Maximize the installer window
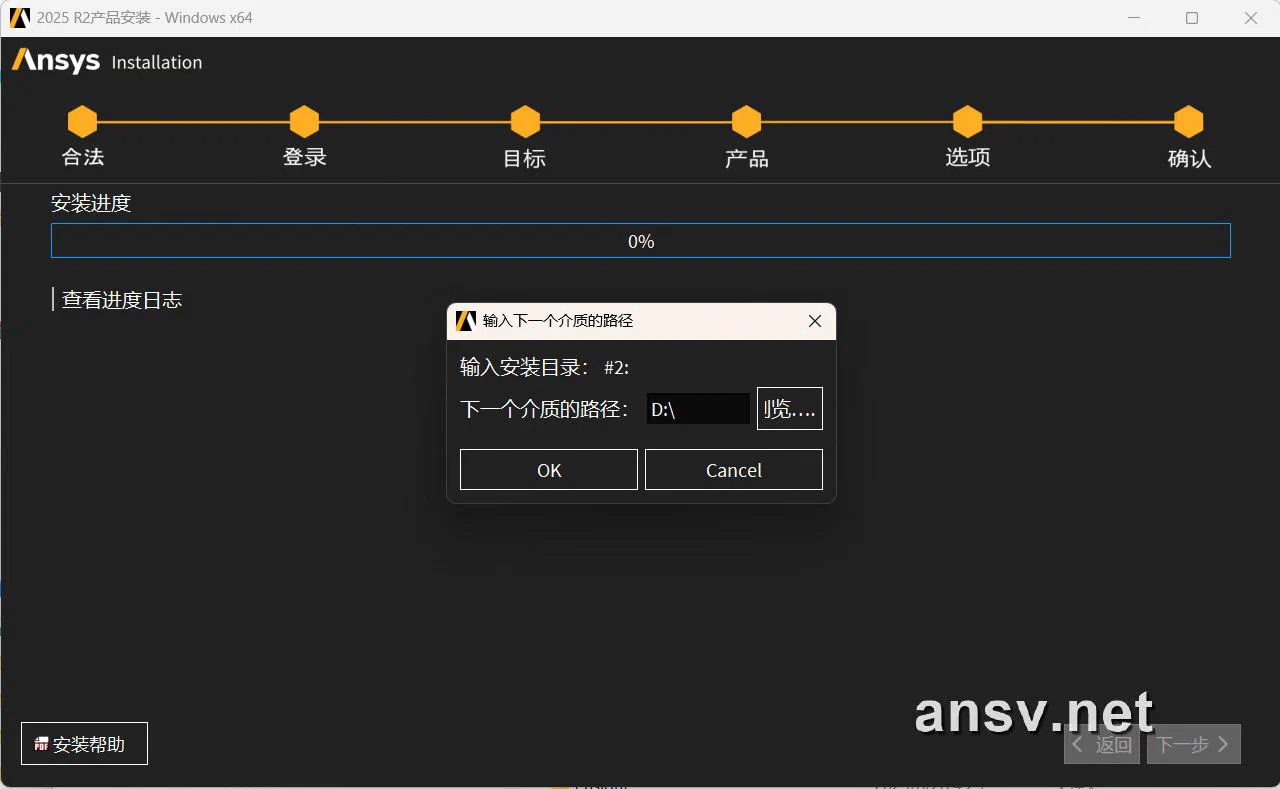 point(1192,18)
